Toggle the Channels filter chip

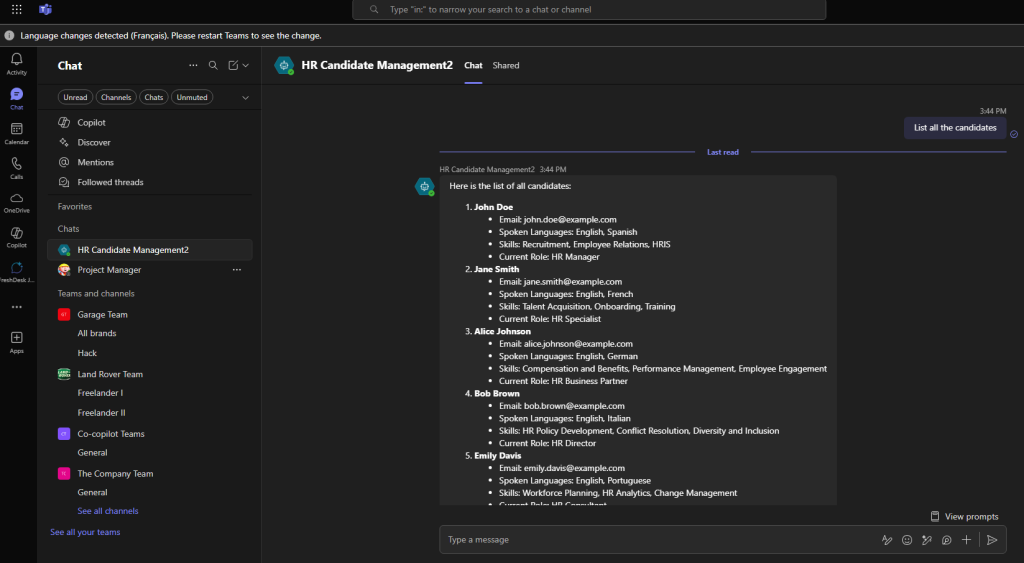pyautogui.click(x=116, y=97)
